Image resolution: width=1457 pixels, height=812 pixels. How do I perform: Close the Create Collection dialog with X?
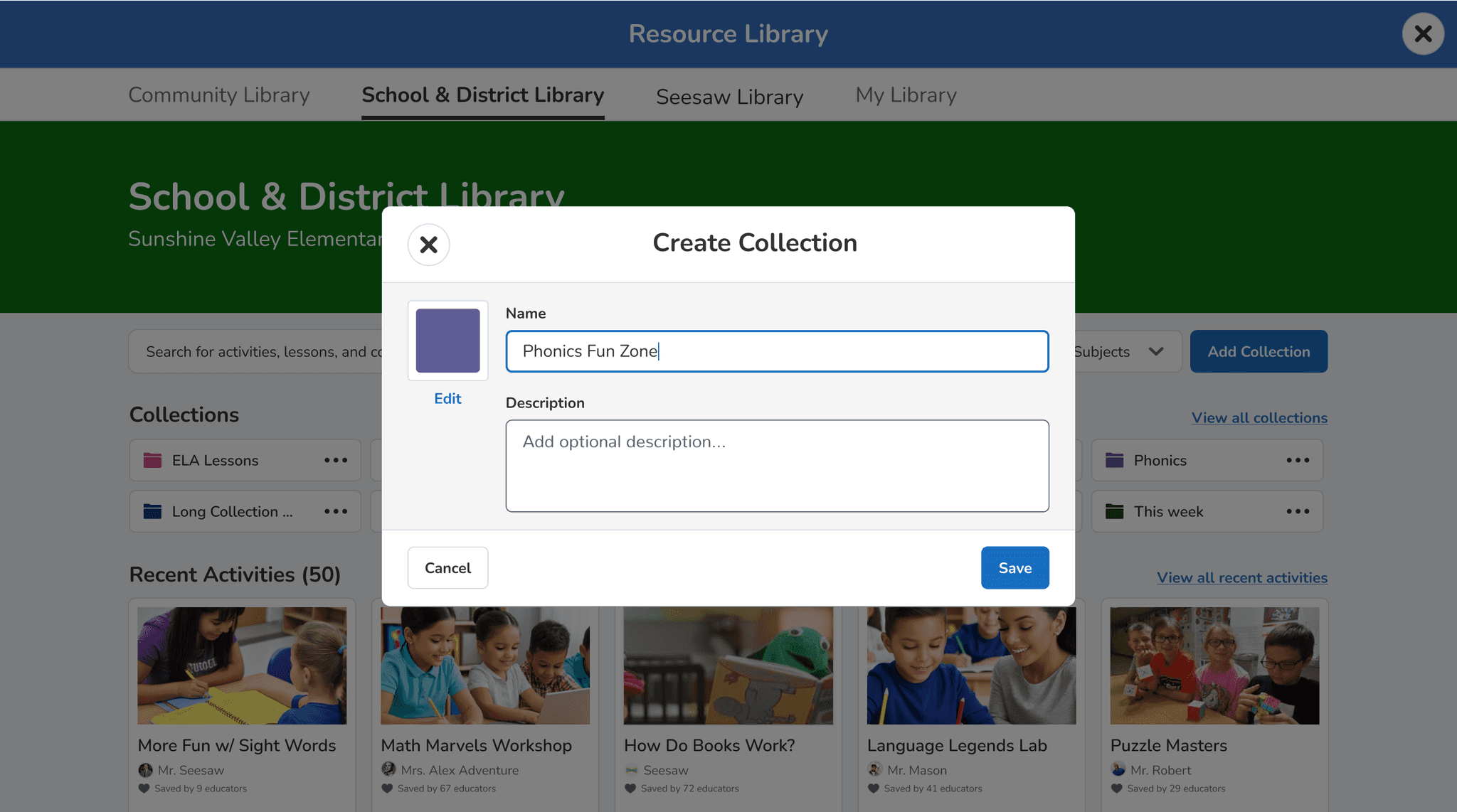(428, 245)
